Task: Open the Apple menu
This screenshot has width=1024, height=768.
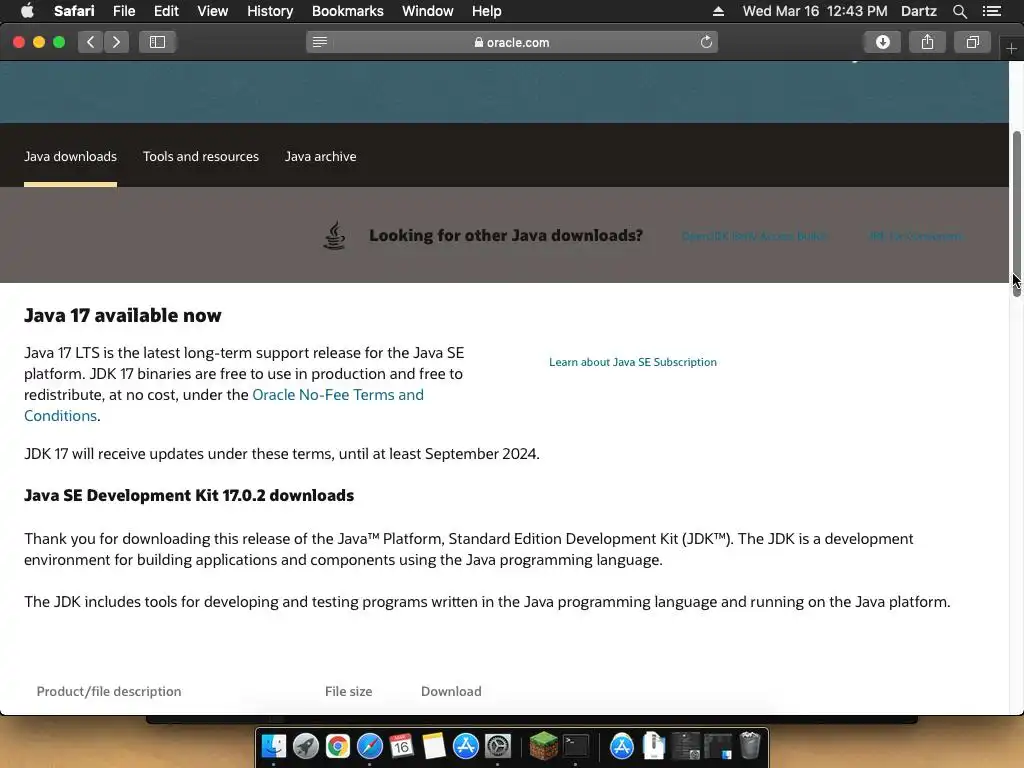Action: click(27, 11)
